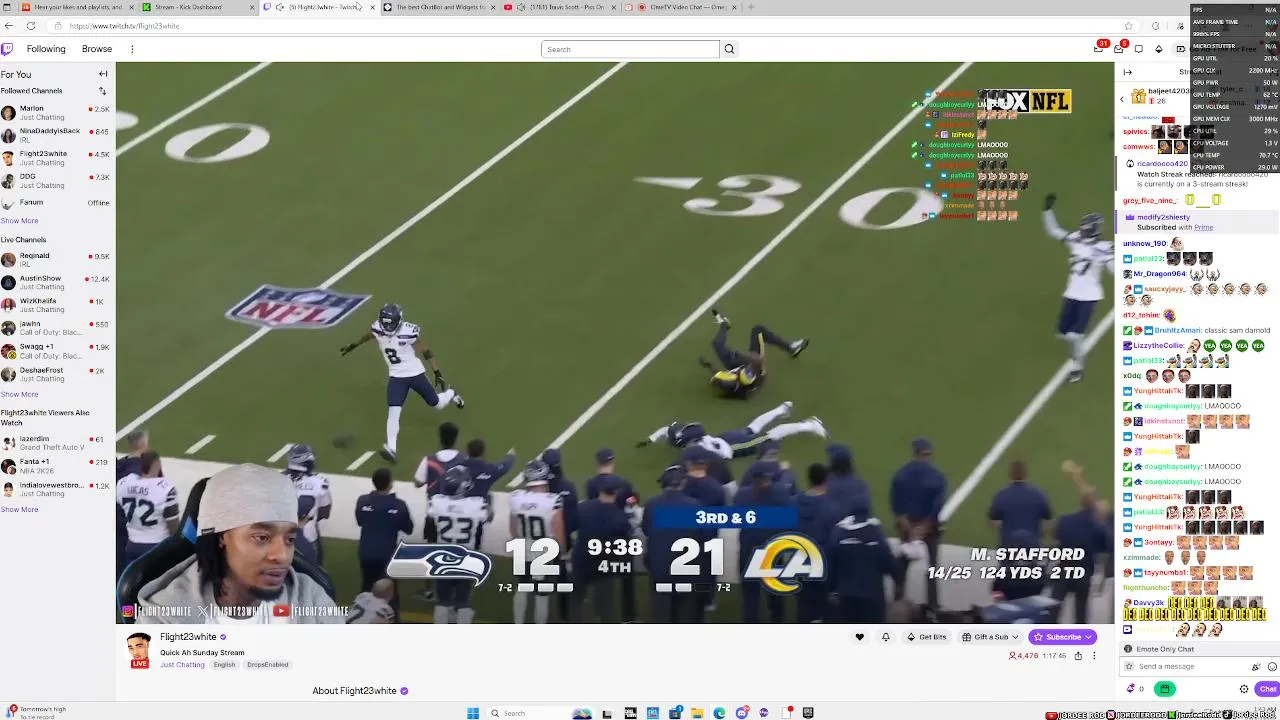Open Marlon's channel in the sidebar
This screenshot has width=1280, height=720.
(55, 113)
